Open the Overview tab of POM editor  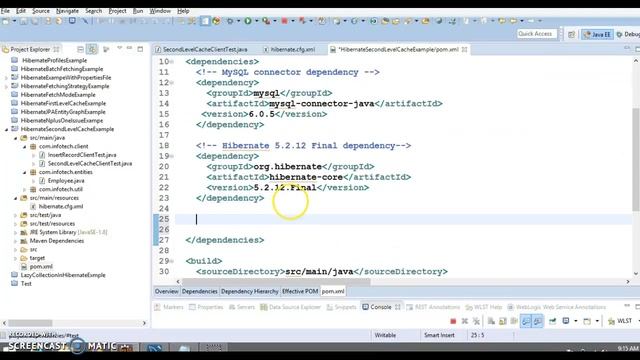point(167,291)
